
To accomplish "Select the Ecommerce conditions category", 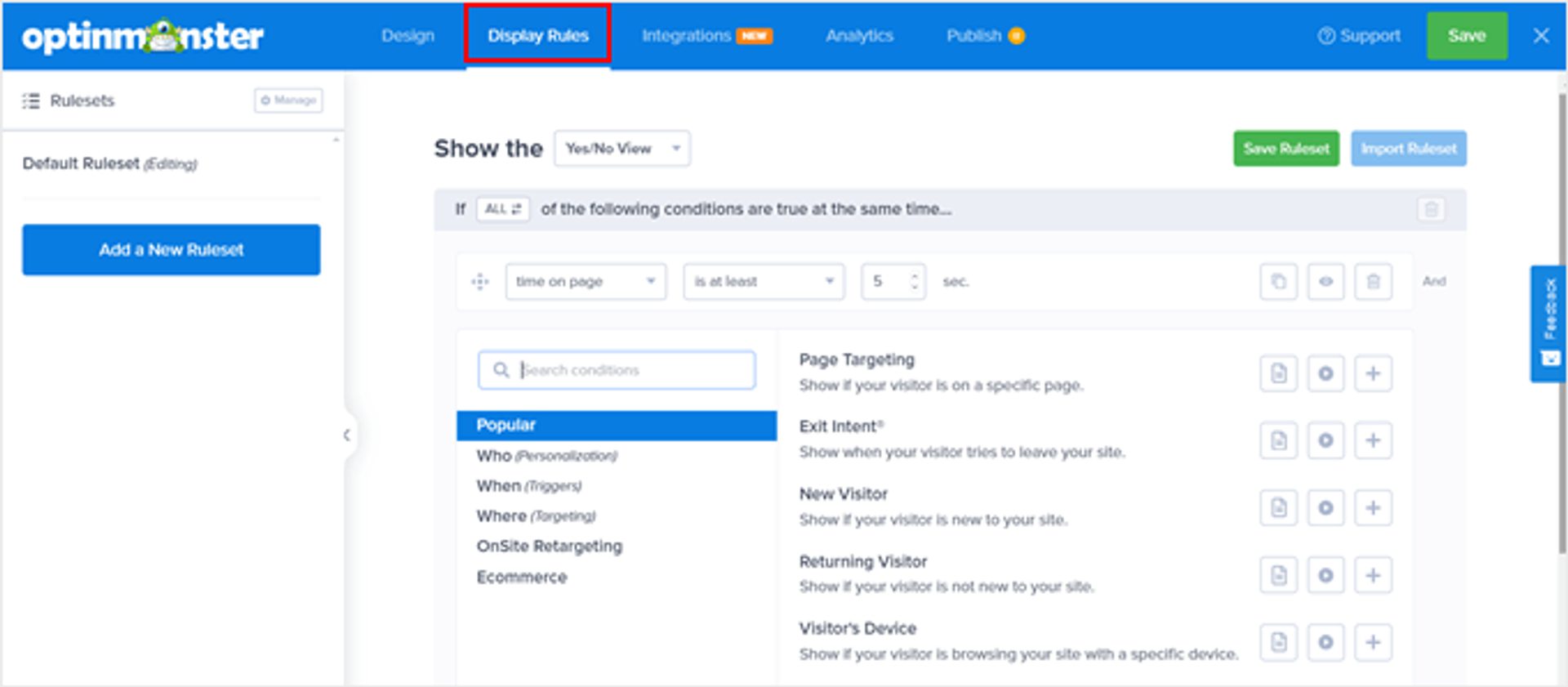I will tap(521, 577).
